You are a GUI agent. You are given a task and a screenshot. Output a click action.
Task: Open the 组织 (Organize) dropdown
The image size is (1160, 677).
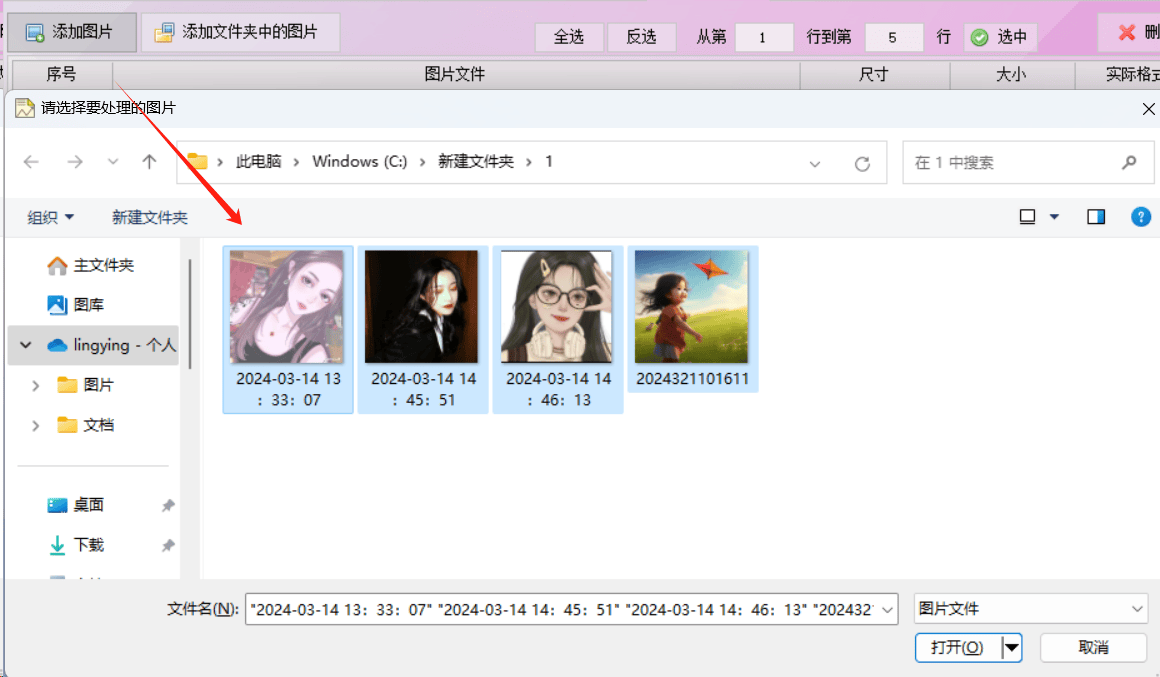[x=48, y=216]
